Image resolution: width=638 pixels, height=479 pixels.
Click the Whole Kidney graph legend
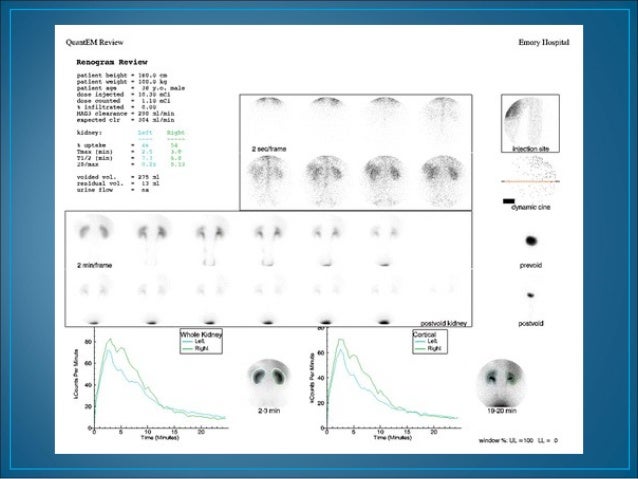pyautogui.click(x=199, y=341)
